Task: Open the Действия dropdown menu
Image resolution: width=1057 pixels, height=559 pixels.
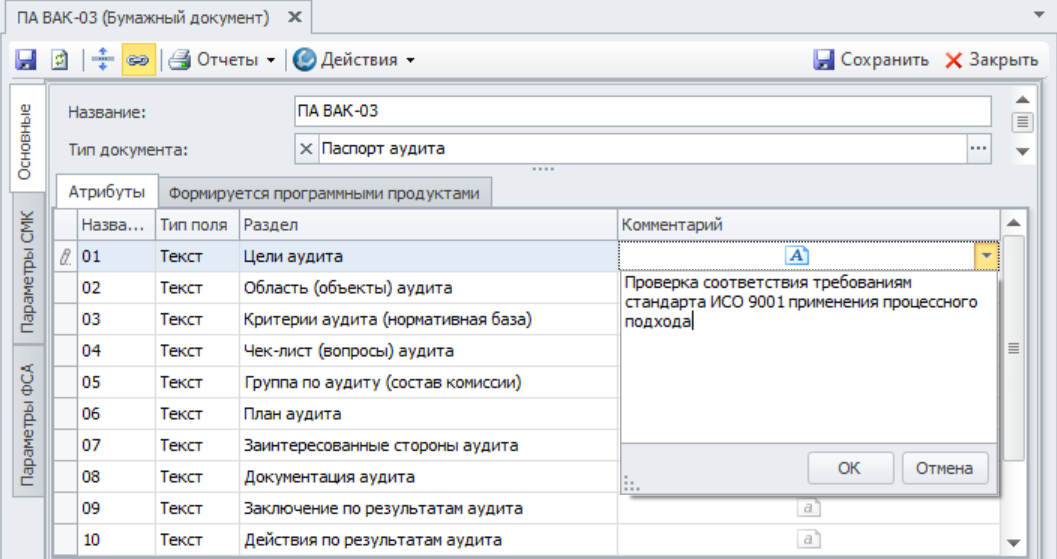Action: (353, 60)
